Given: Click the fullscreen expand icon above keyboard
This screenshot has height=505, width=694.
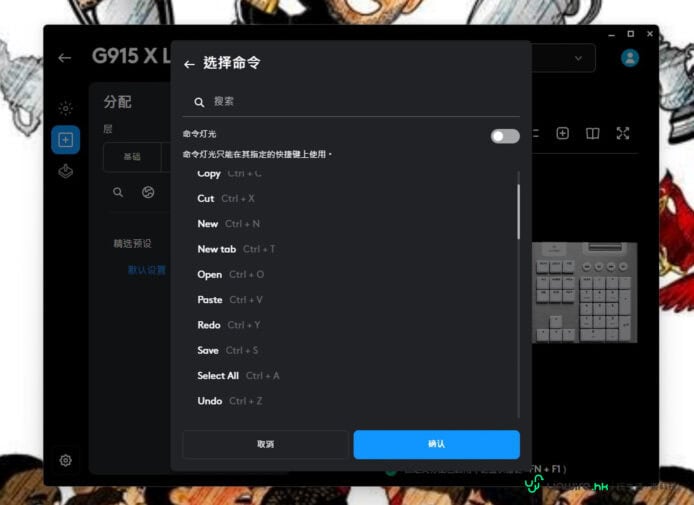Looking at the screenshot, I should [623, 134].
